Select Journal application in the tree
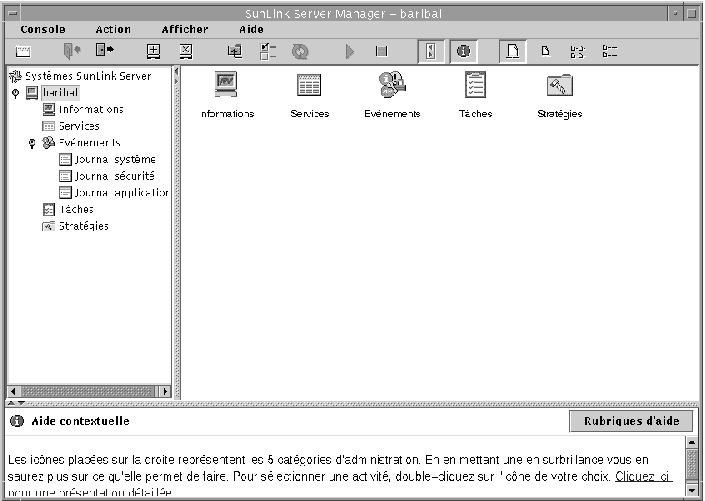 coord(121,193)
